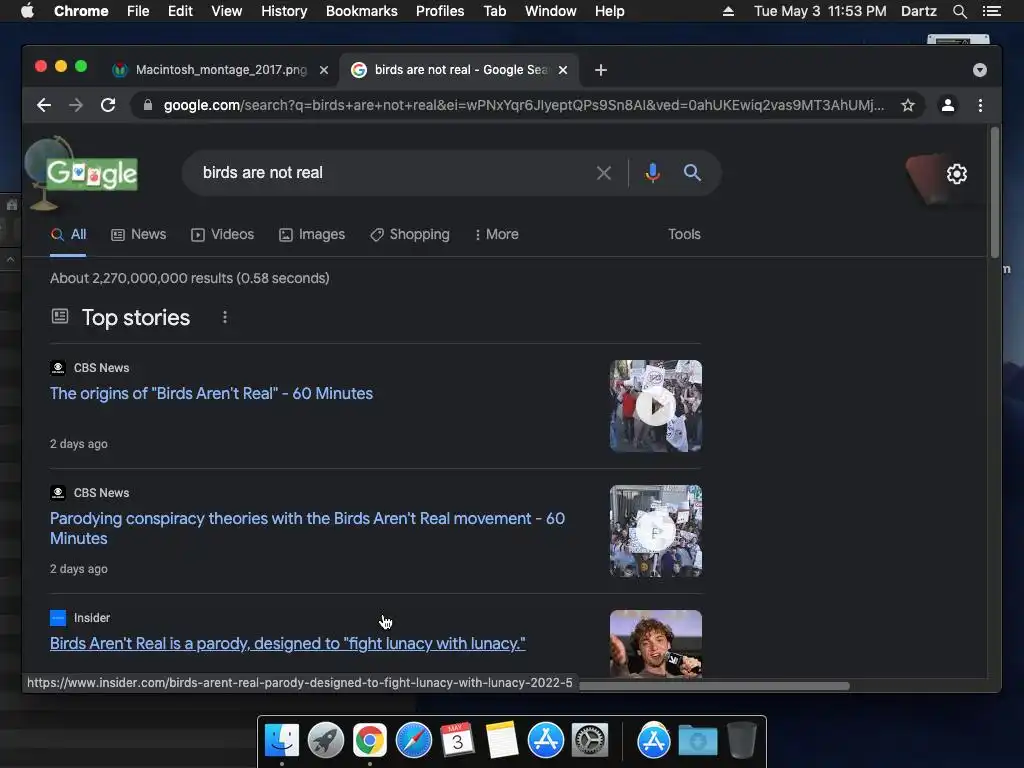Clear the search query with X
Screen dimensions: 1024x768
point(604,173)
